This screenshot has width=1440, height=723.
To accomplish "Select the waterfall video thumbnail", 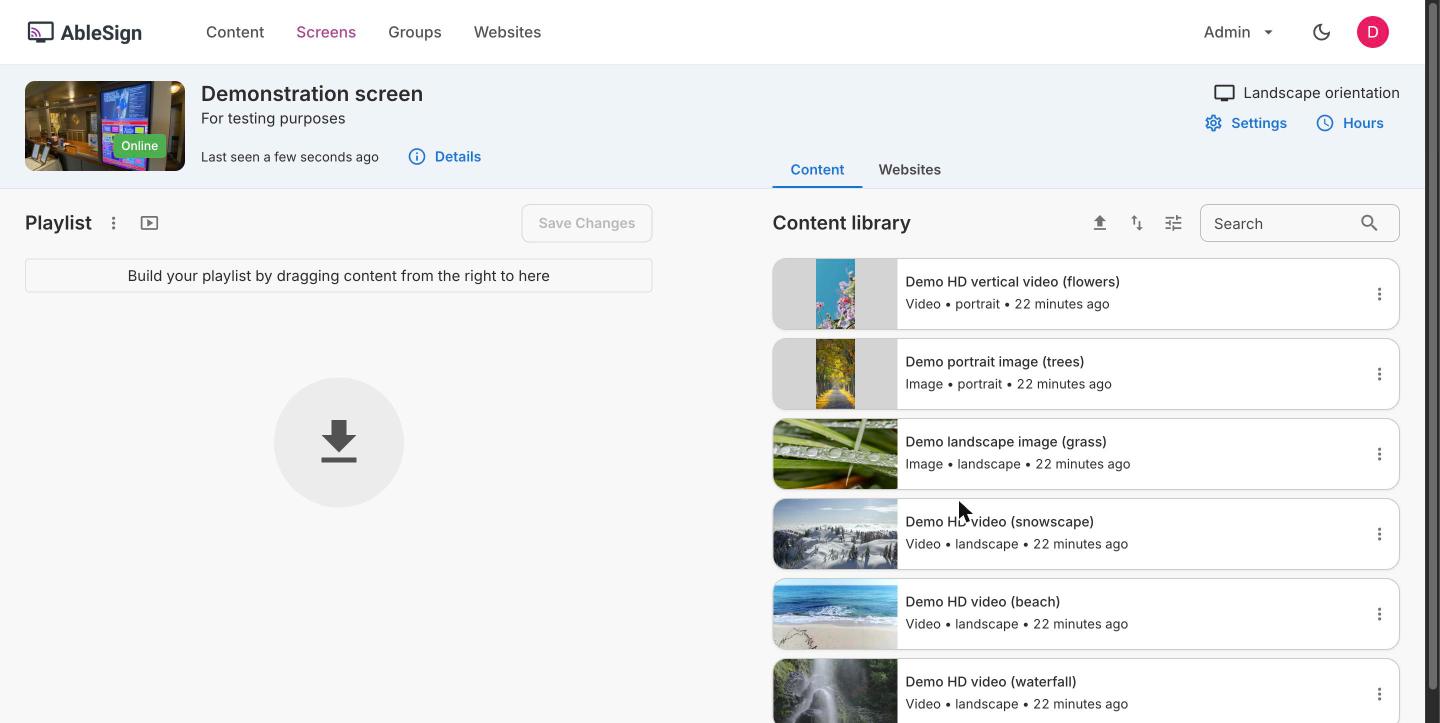I will coord(835,691).
